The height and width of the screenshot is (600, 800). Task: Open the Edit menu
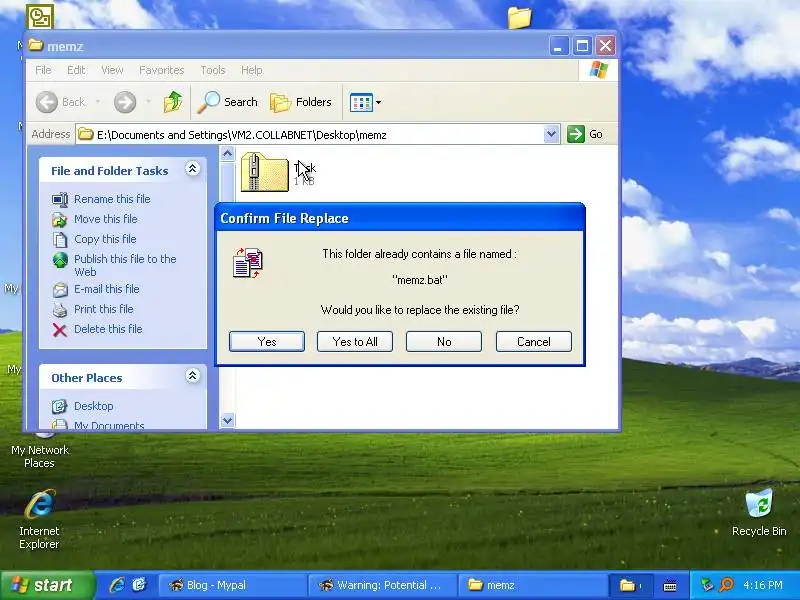[x=76, y=70]
